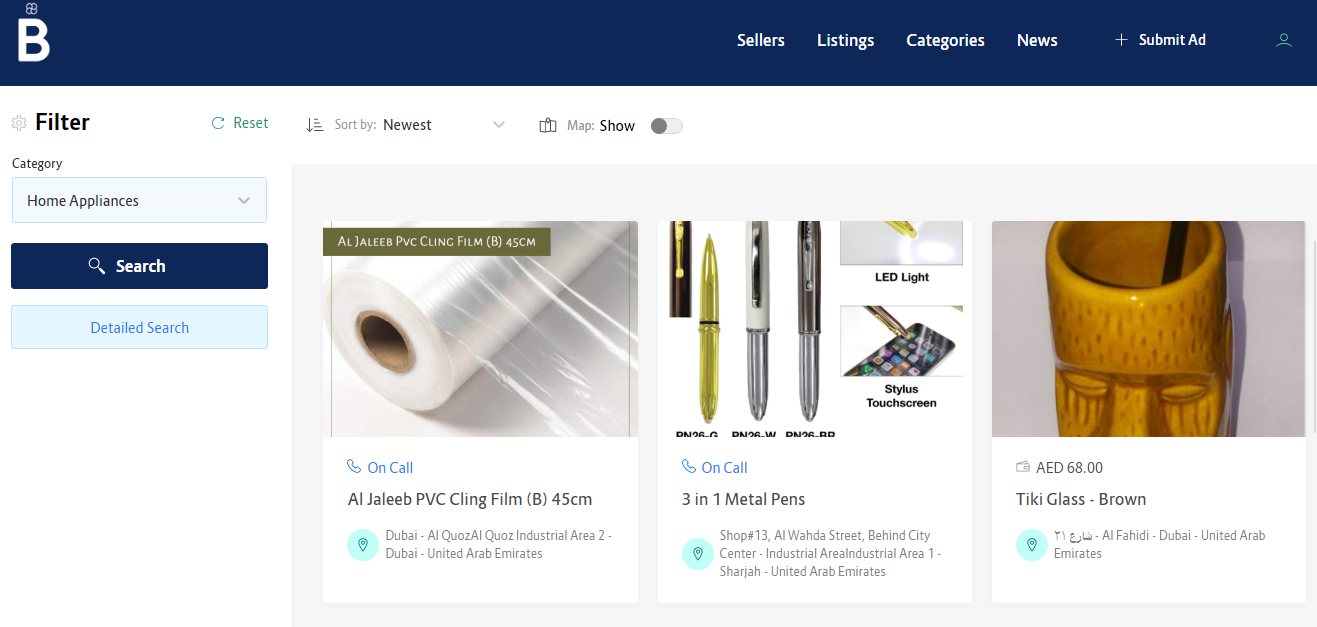Open 3 in 1 Metal Pens listing title
Viewport: 1317px width, 627px height.
(743, 499)
